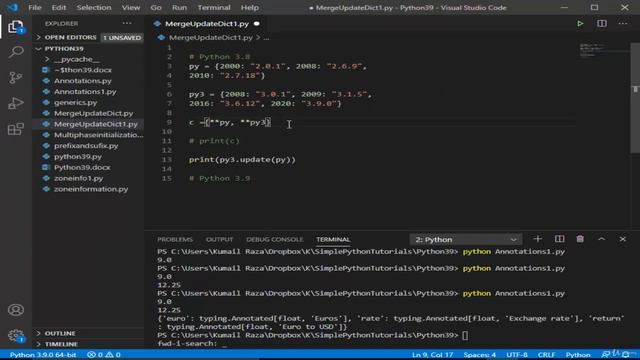Click UTF-8 encoding in status bar
This screenshot has width=640, height=360.
pos(517,355)
